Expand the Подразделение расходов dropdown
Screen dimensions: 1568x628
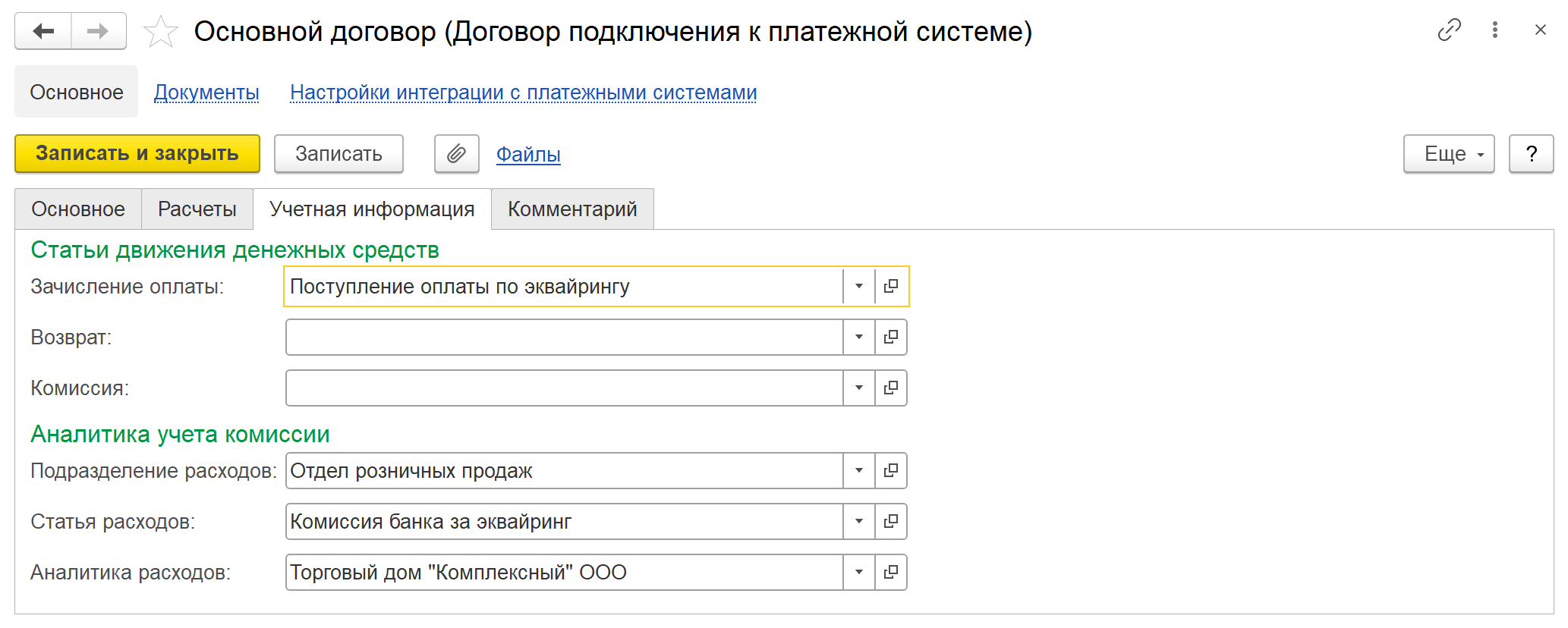(x=859, y=471)
